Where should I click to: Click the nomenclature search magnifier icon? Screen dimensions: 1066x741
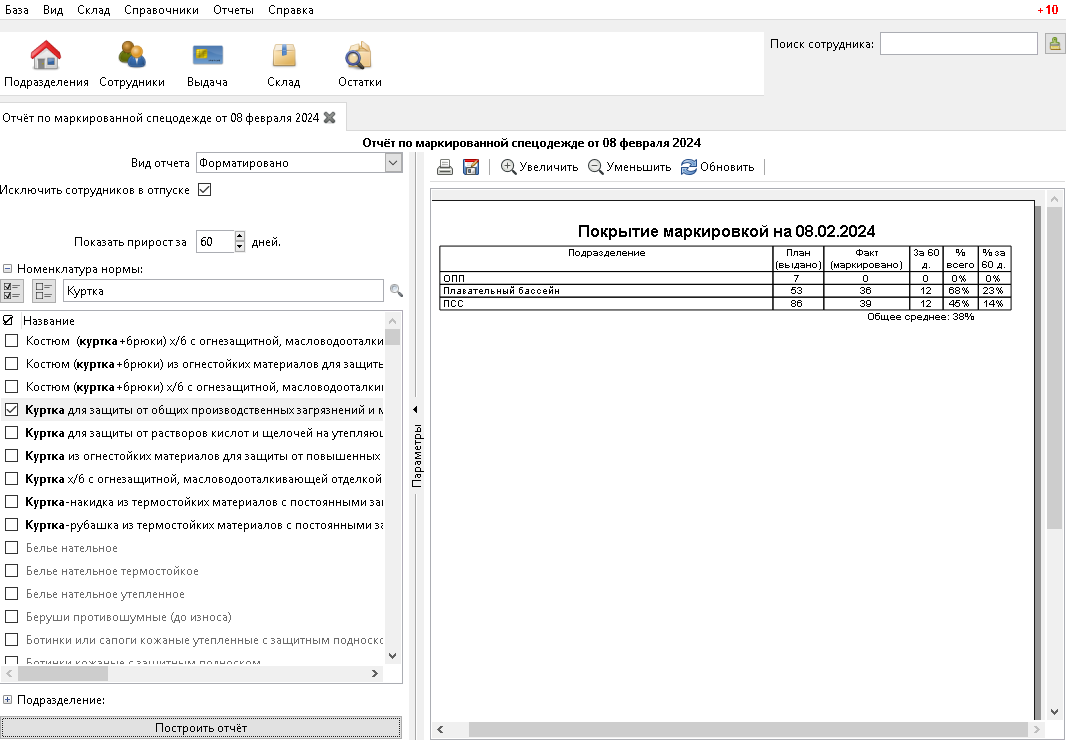coord(396,291)
